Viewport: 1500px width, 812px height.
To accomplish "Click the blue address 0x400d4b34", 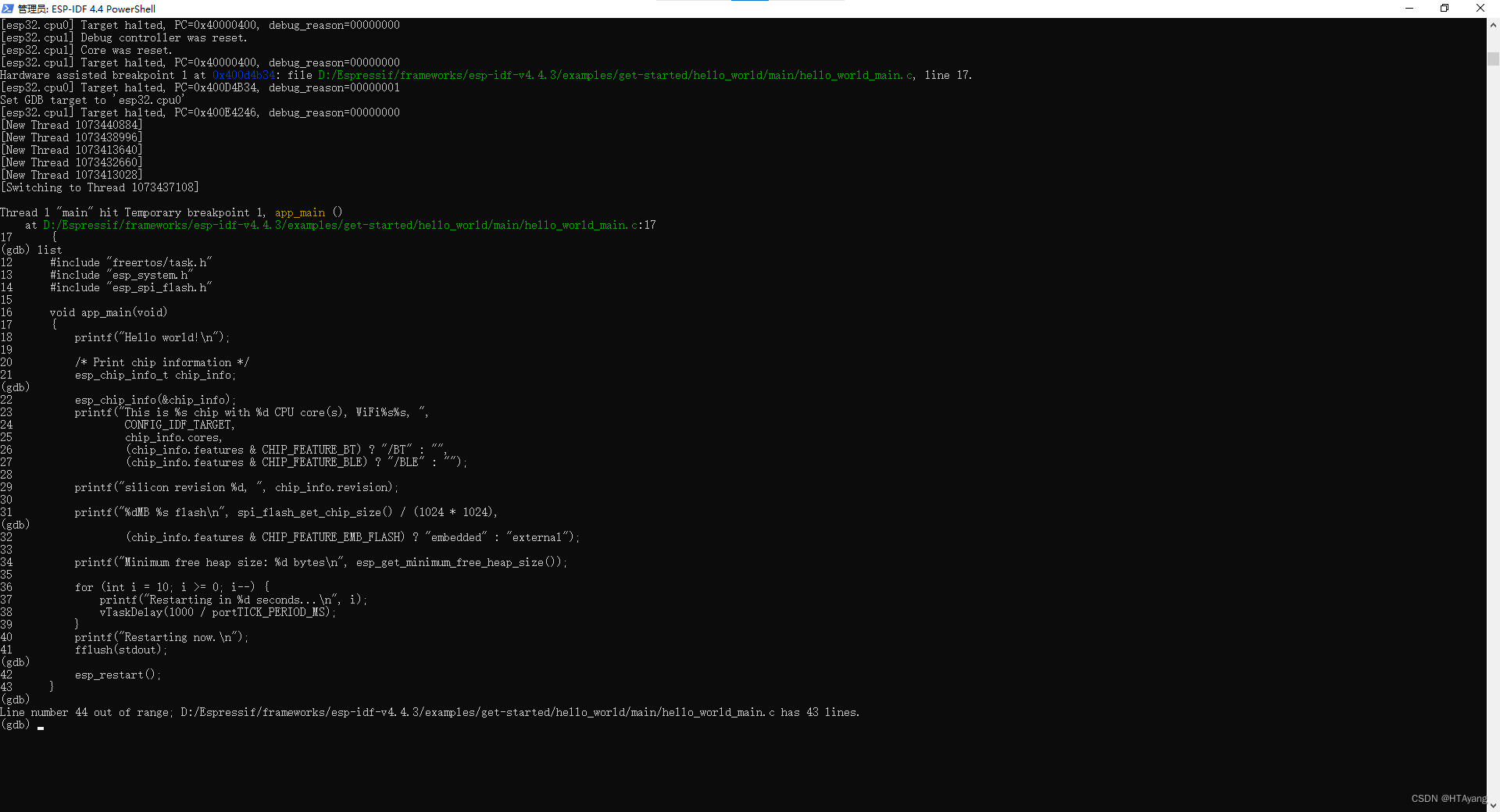I will (x=244, y=75).
